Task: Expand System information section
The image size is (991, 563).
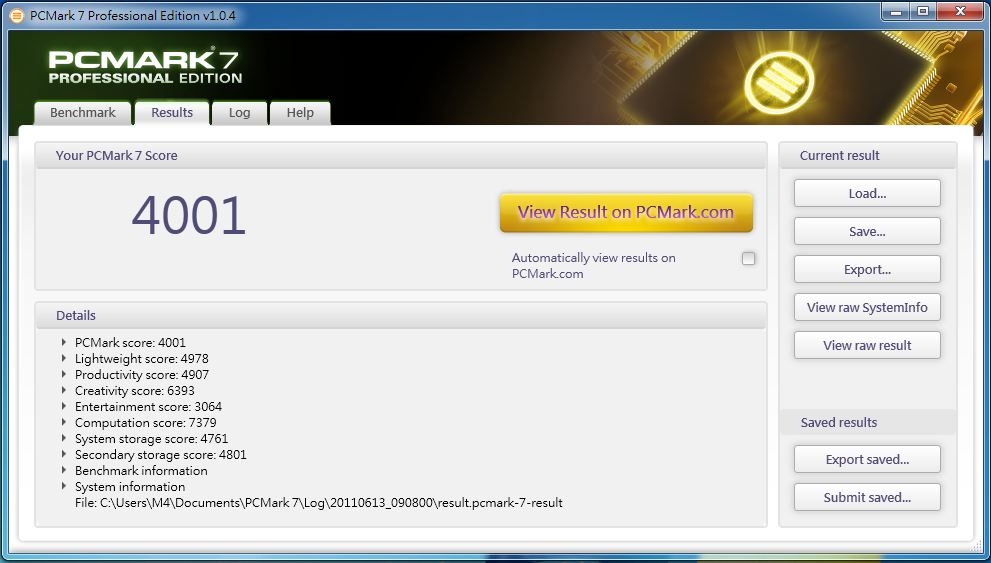Action: click(64, 487)
